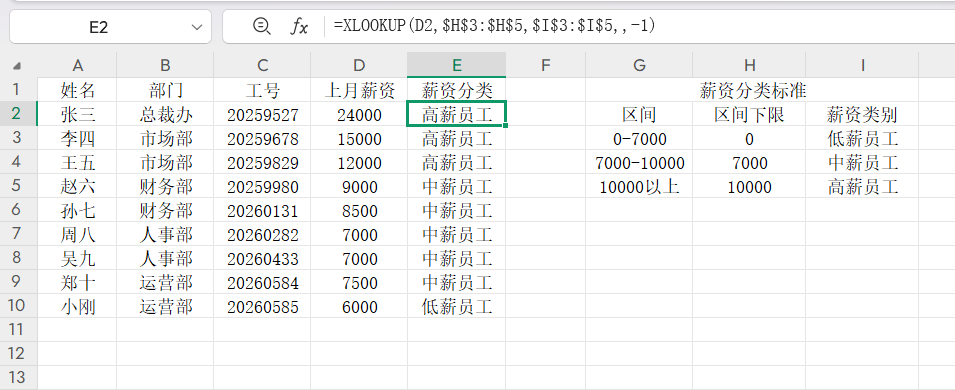Image resolution: width=955 pixels, height=390 pixels.
Task: Click the zoom magnifier icon in formula bar
Action: click(261, 26)
